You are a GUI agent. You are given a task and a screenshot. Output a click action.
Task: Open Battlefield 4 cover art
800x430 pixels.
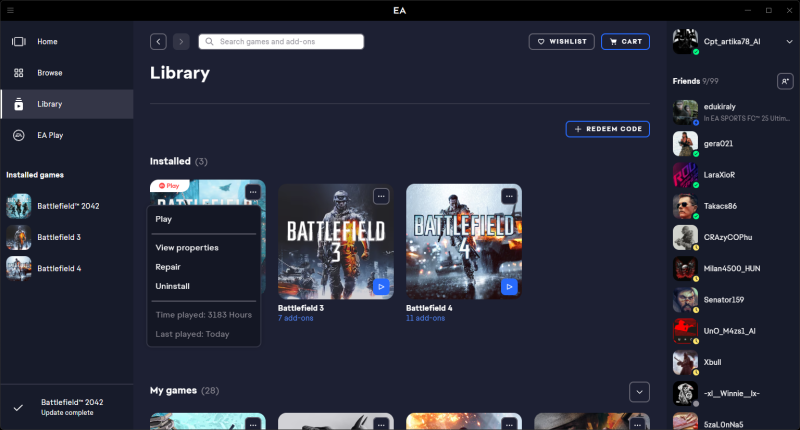[x=464, y=242]
